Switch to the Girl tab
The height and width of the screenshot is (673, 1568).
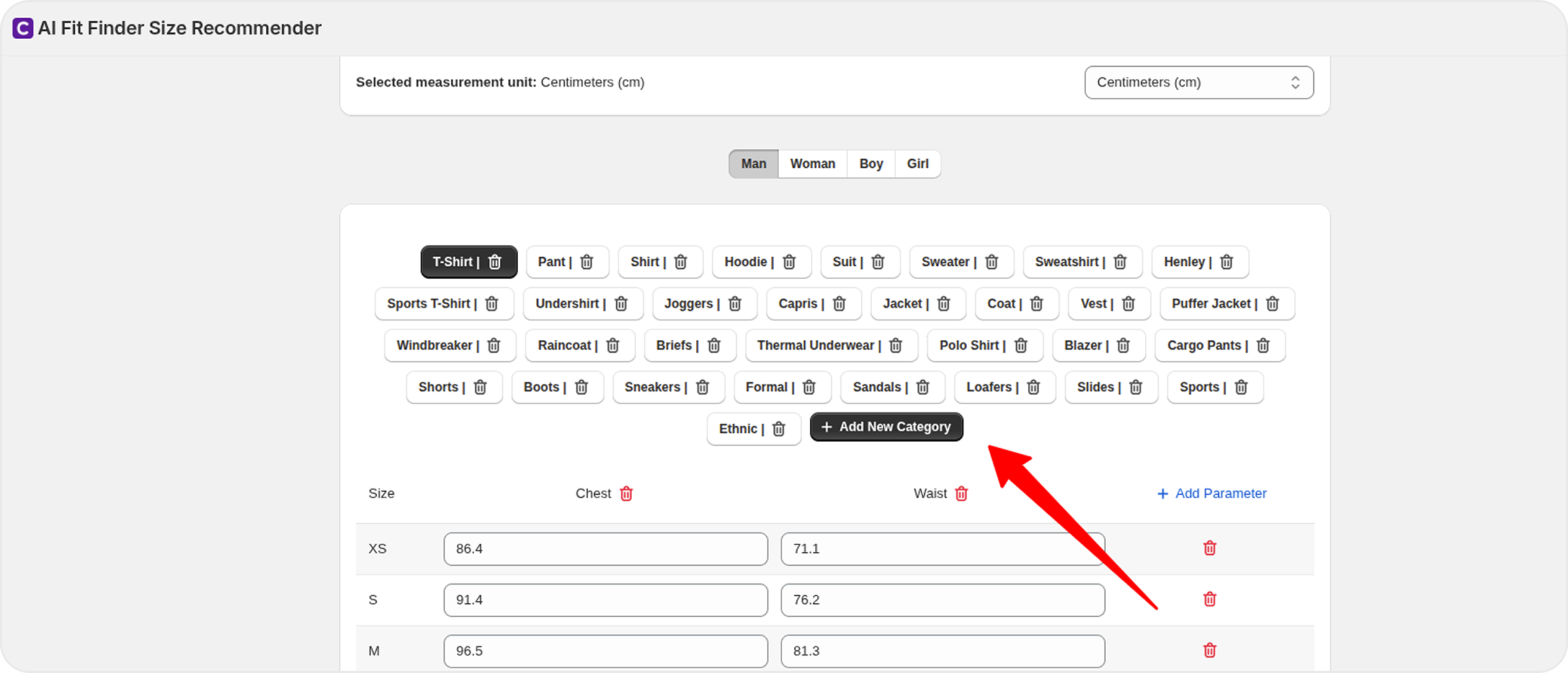(x=917, y=164)
